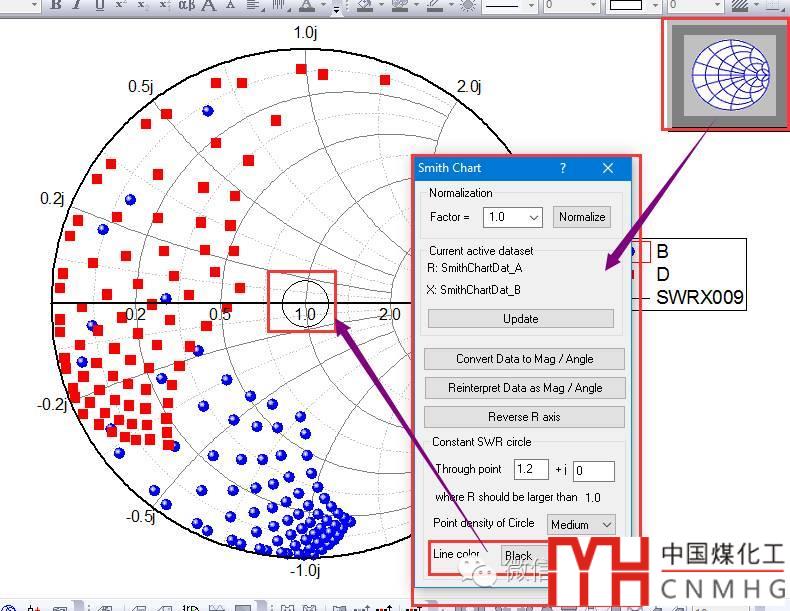
Task: Click Reinterpret Data as Mag / Angle
Action: click(x=525, y=388)
